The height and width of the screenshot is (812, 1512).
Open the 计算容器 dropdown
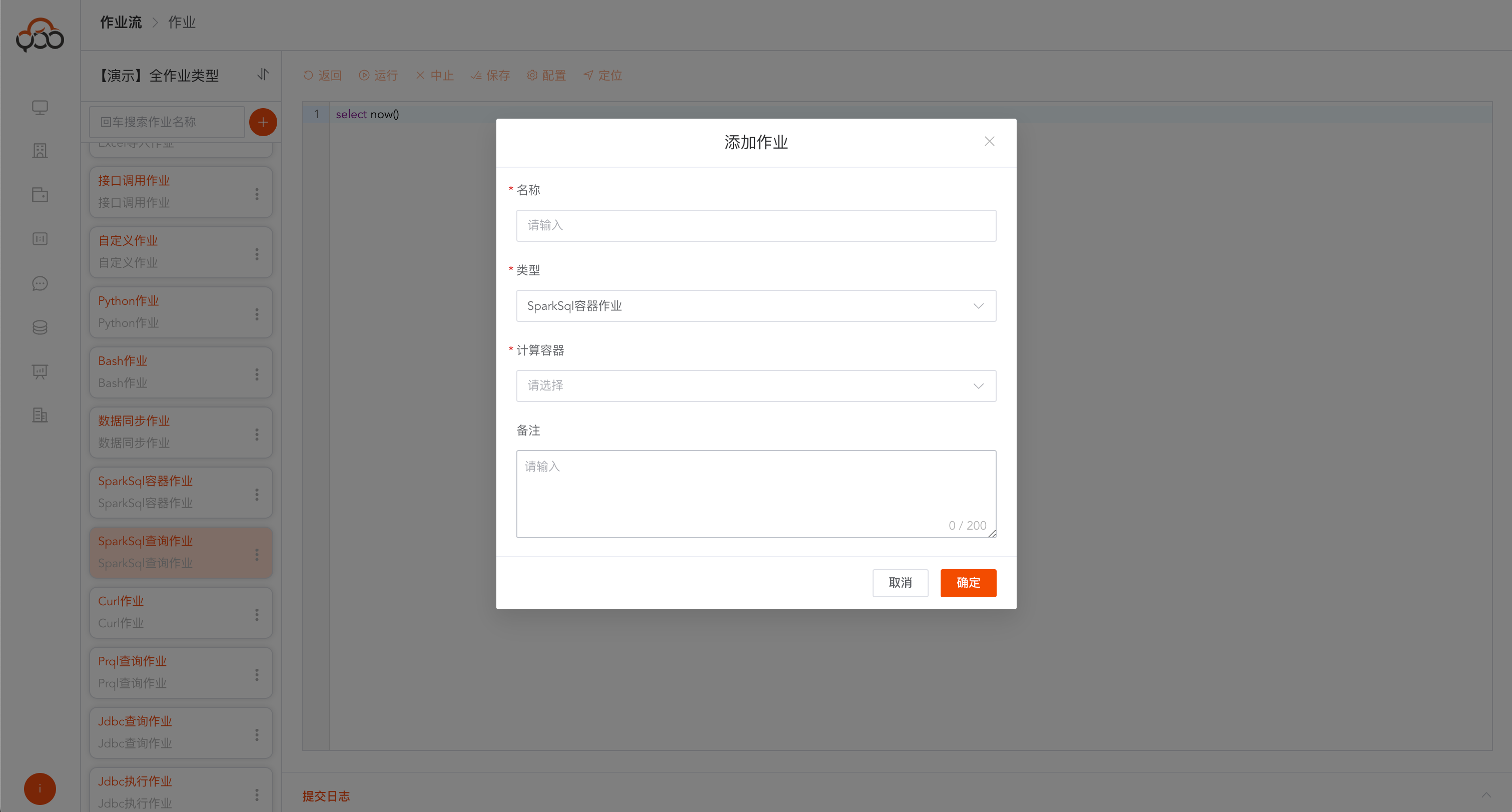tap(755, 386)
